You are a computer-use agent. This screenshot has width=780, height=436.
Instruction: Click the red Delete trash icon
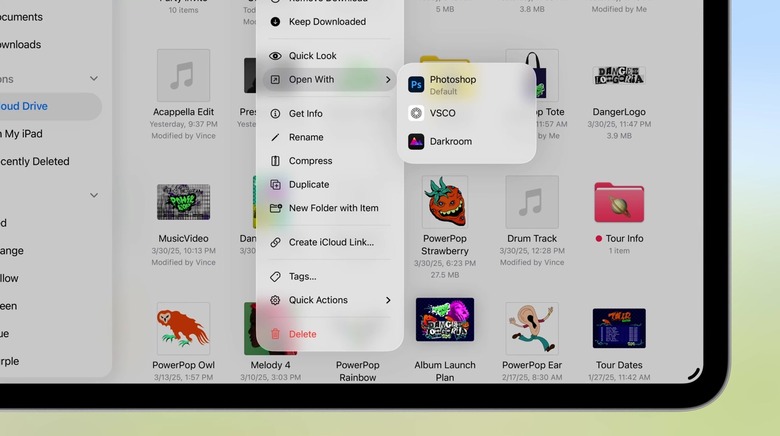tap(275, 334)
